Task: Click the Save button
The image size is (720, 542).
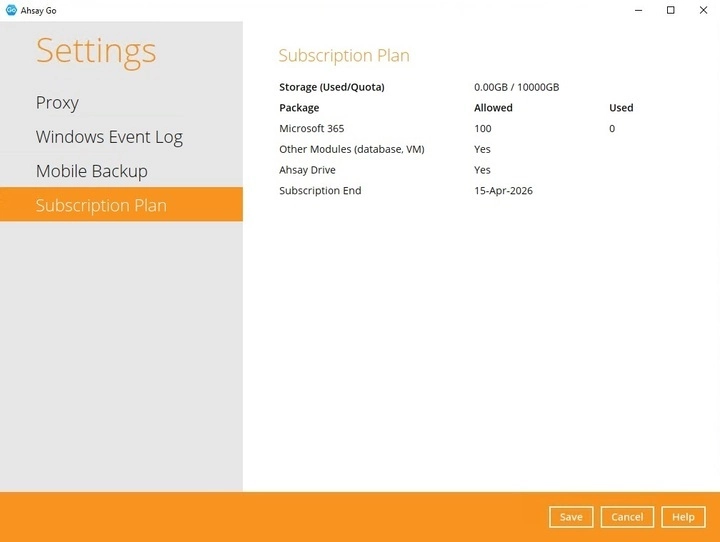Action: [571, 517]
